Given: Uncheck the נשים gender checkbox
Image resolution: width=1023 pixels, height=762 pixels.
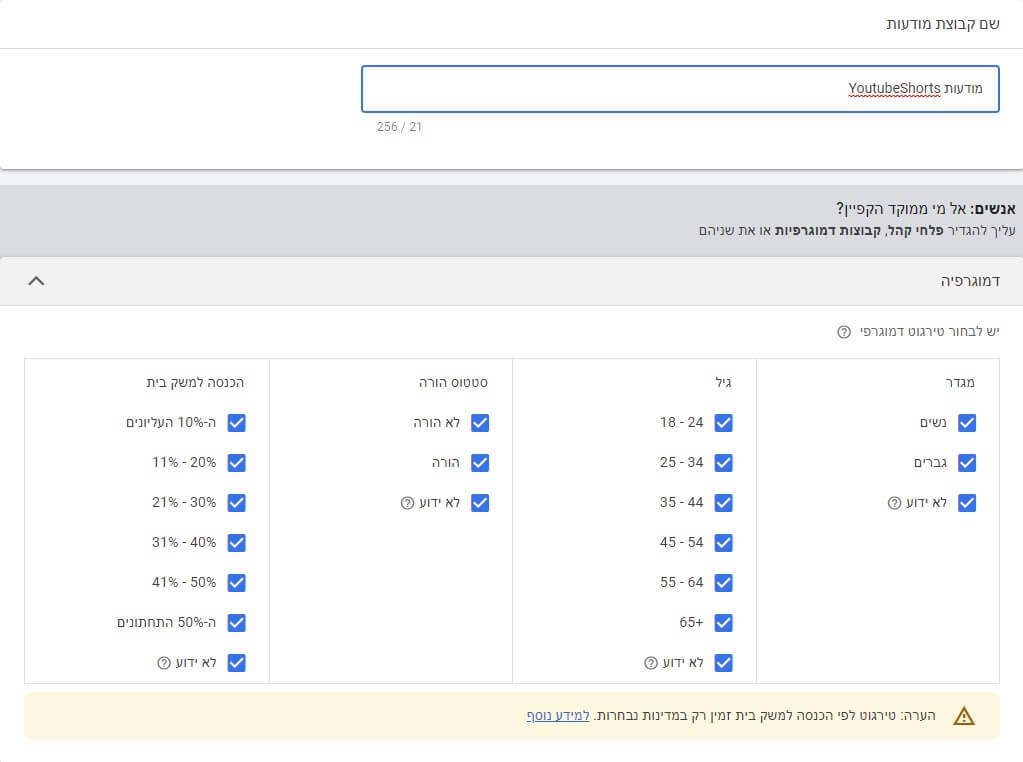Looking at the screenshot, I should pos(966,423).
